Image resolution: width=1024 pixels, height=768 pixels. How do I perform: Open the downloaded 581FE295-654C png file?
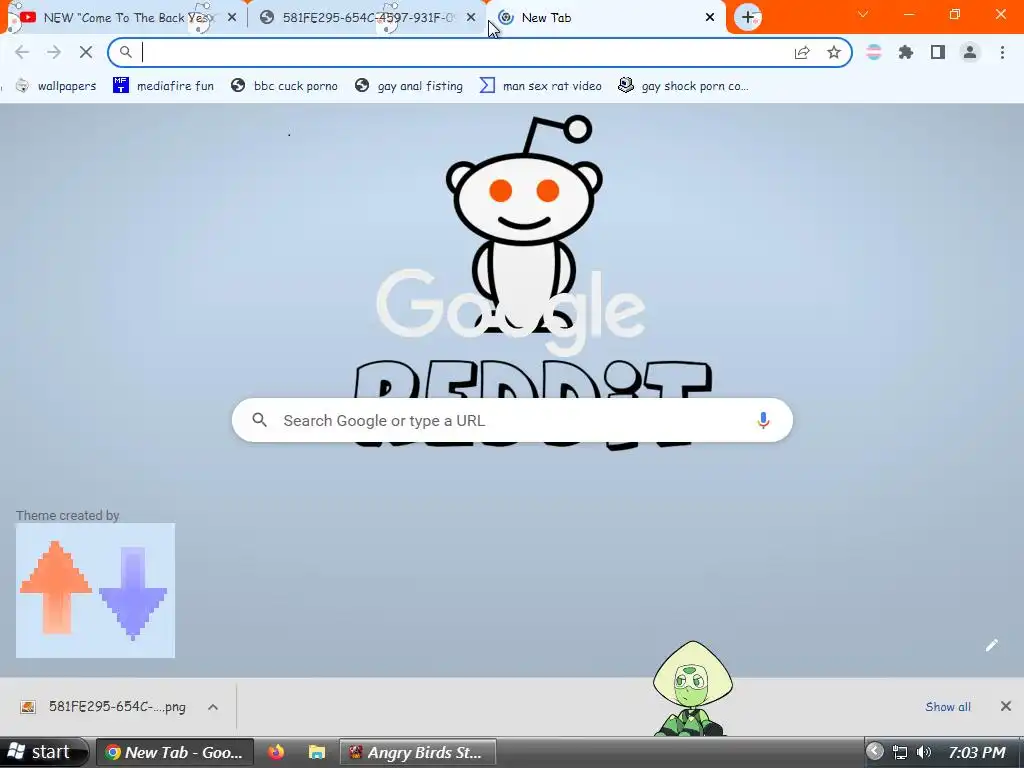[x=104, y=707]
